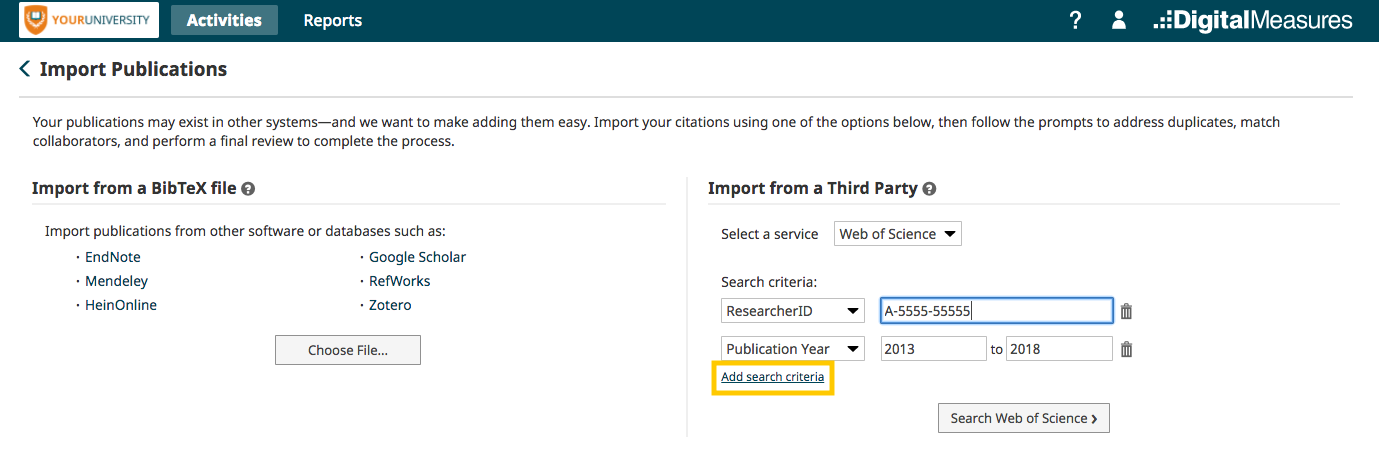Click the YourUniversity shield logo

coord(36,19)
